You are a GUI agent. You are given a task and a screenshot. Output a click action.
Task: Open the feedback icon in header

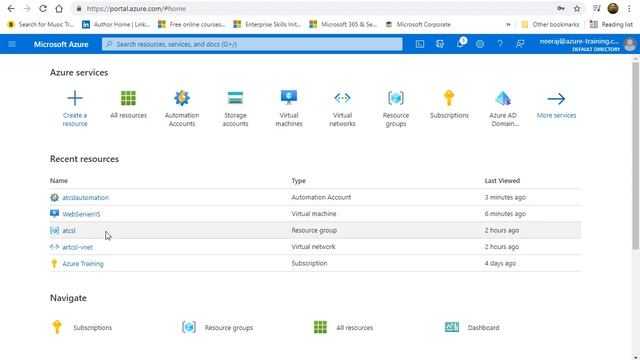click(x=520, y=44)
